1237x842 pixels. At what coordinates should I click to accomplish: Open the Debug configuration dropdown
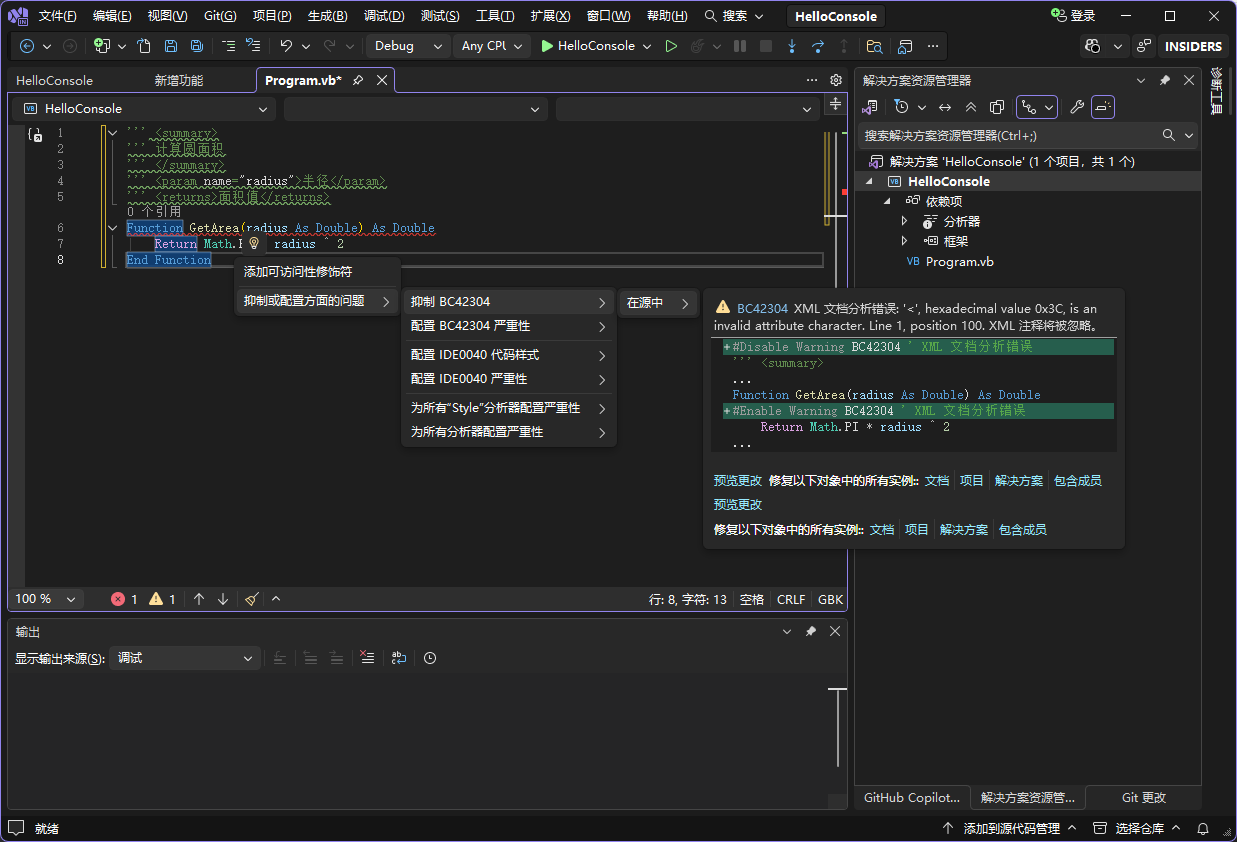click(x=408, y=46)
